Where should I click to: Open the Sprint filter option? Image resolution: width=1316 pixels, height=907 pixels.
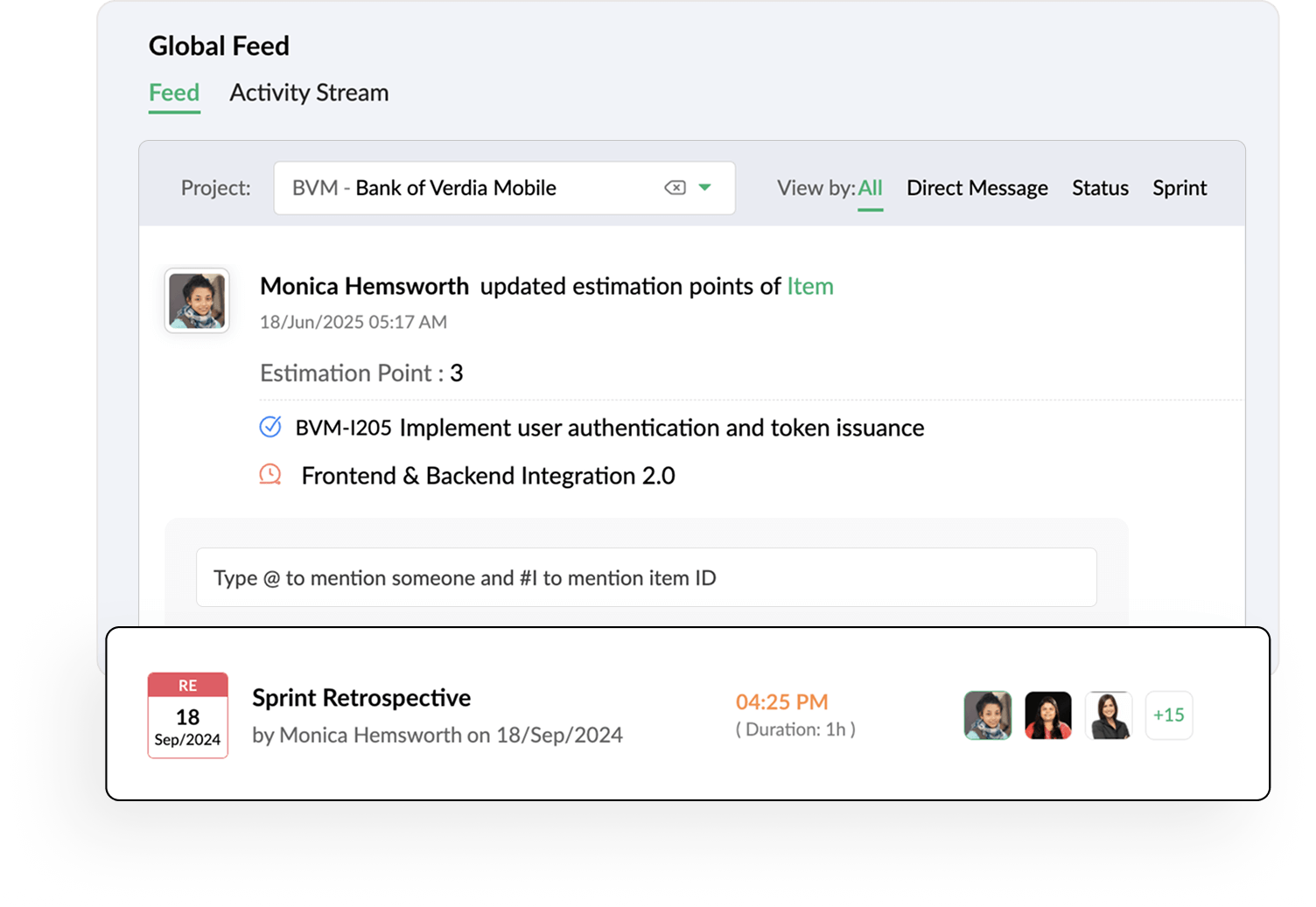point(1179,187)
